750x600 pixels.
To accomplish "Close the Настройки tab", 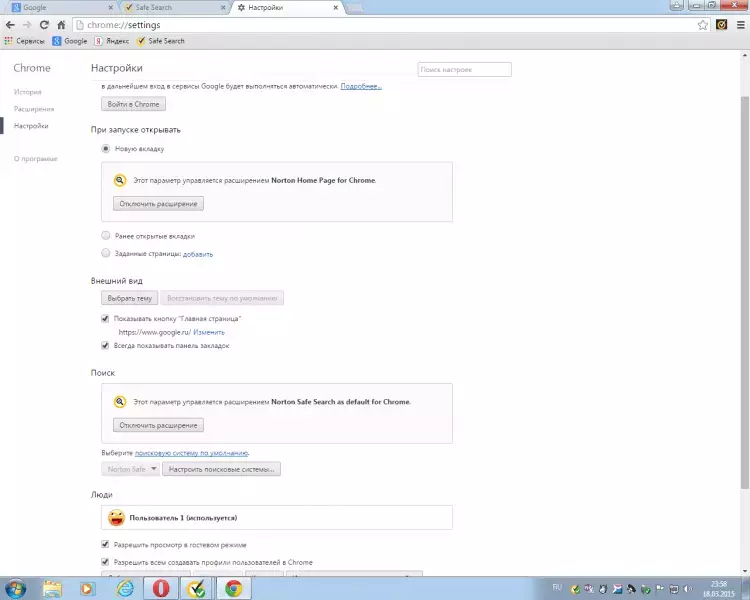I will point(335,8).
